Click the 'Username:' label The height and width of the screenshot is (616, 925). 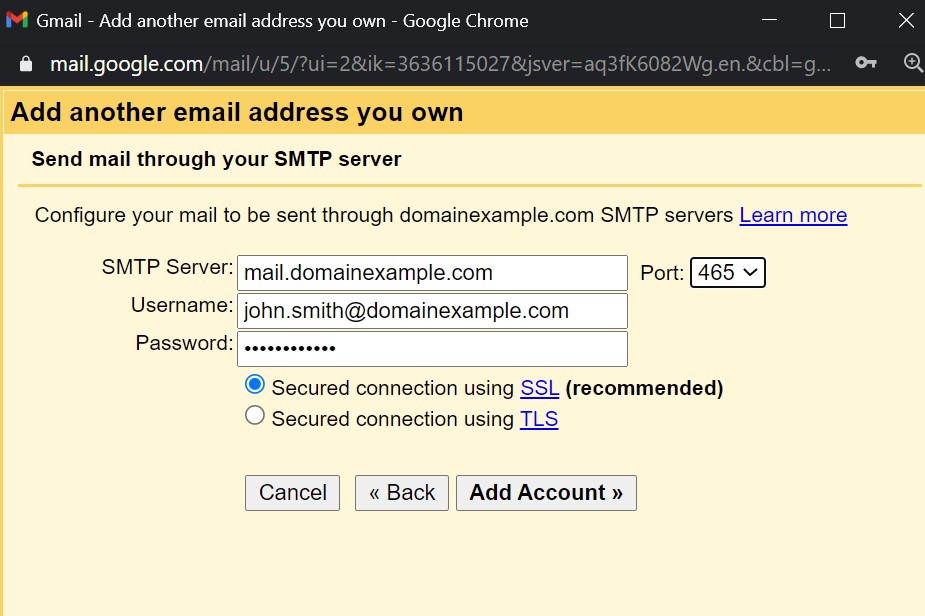tap(182, 305)
